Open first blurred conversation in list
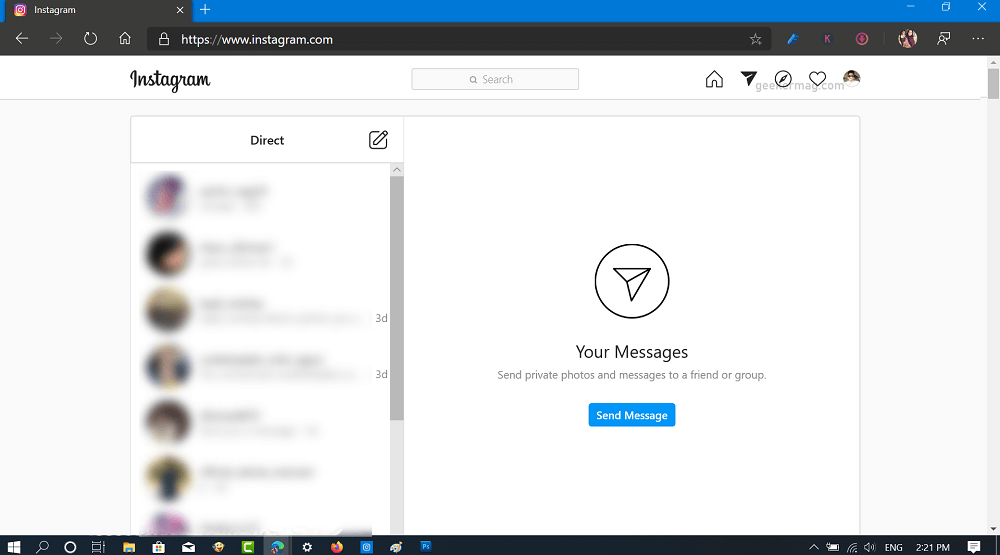Screen dimensions: 1000x555 coord(260,196)
